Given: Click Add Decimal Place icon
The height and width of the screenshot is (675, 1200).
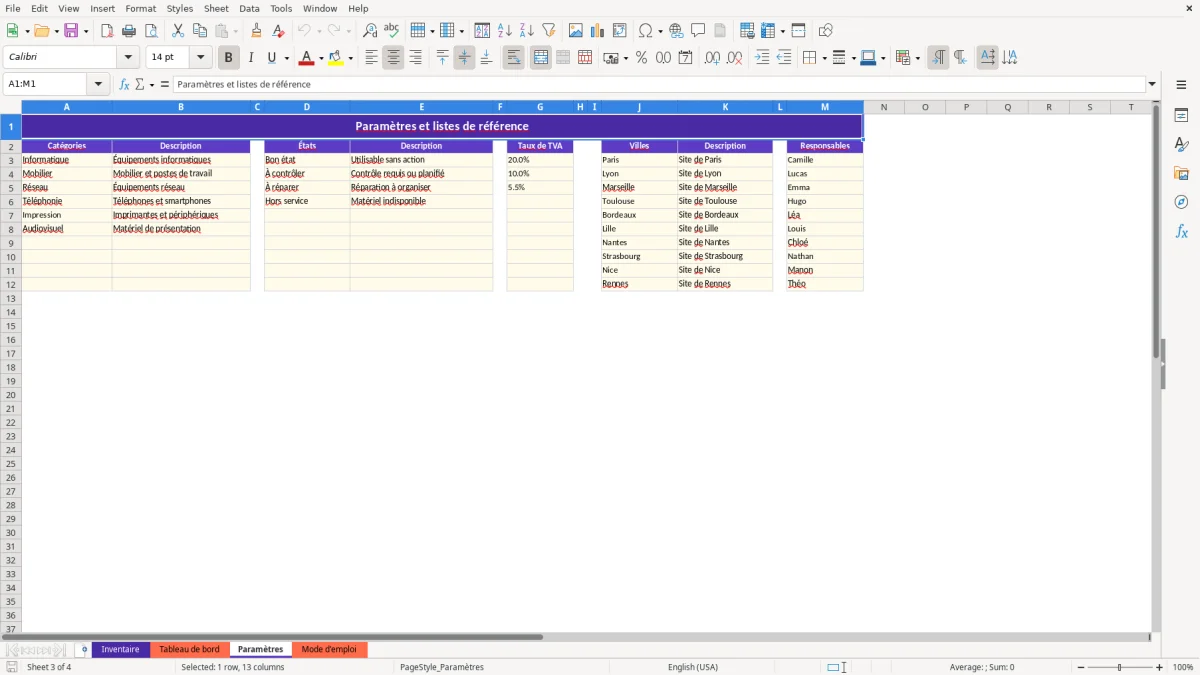Looking at the screenshot, I should [713, 58].
